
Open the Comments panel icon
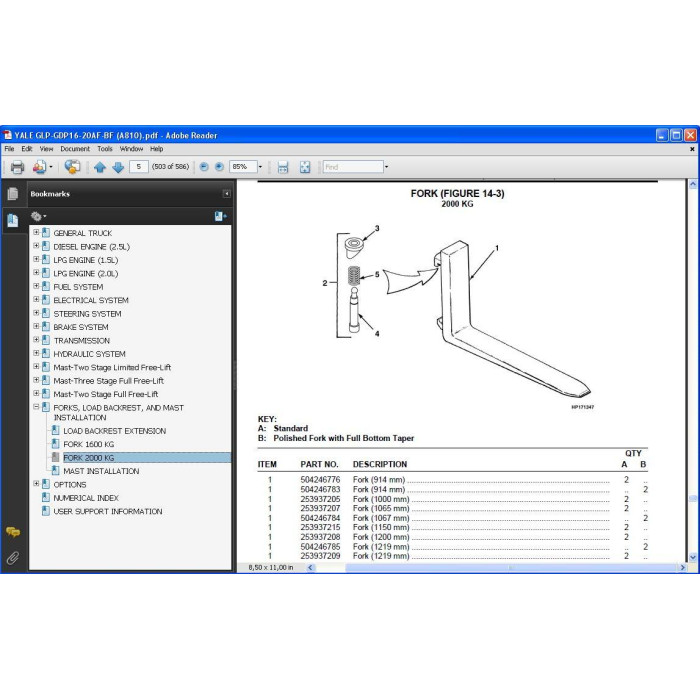click(x=13, y=532)
